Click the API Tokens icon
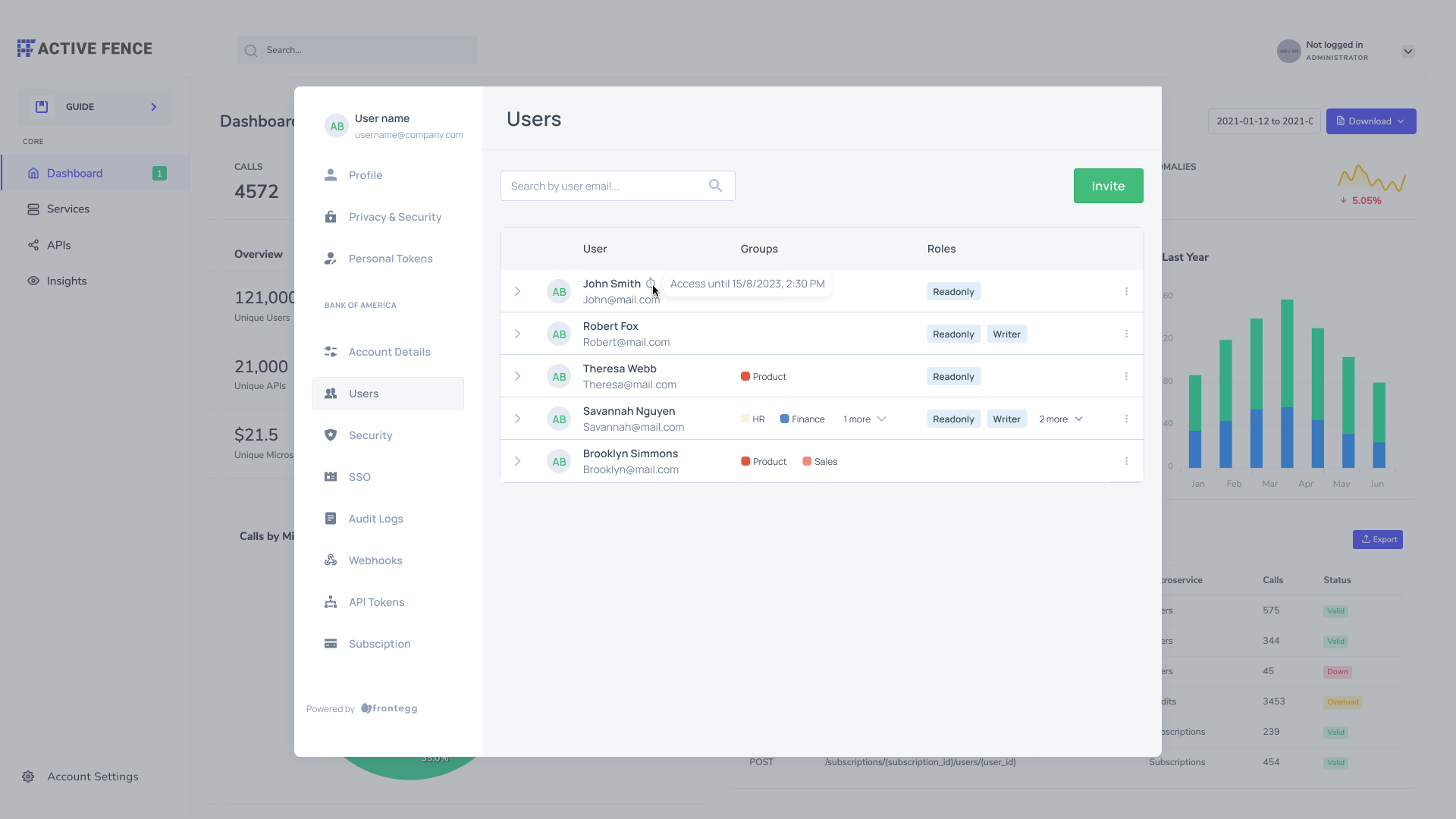The image size is (1456, 819). (331, 602)
